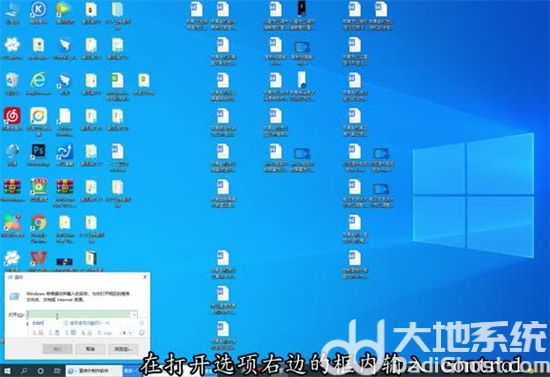
Task: Open the This PC desktop icon
Action: coord(12,13)
